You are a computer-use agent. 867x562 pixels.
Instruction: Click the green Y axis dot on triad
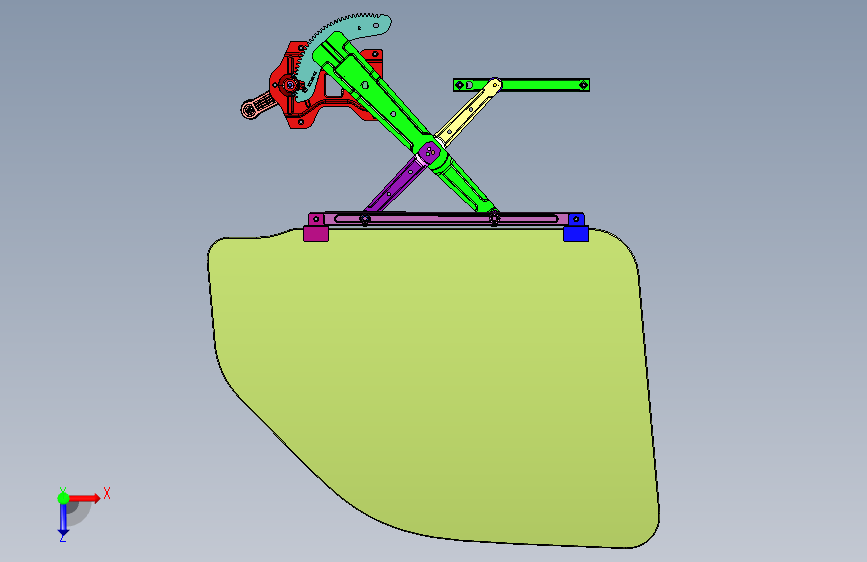pos(63,498)
